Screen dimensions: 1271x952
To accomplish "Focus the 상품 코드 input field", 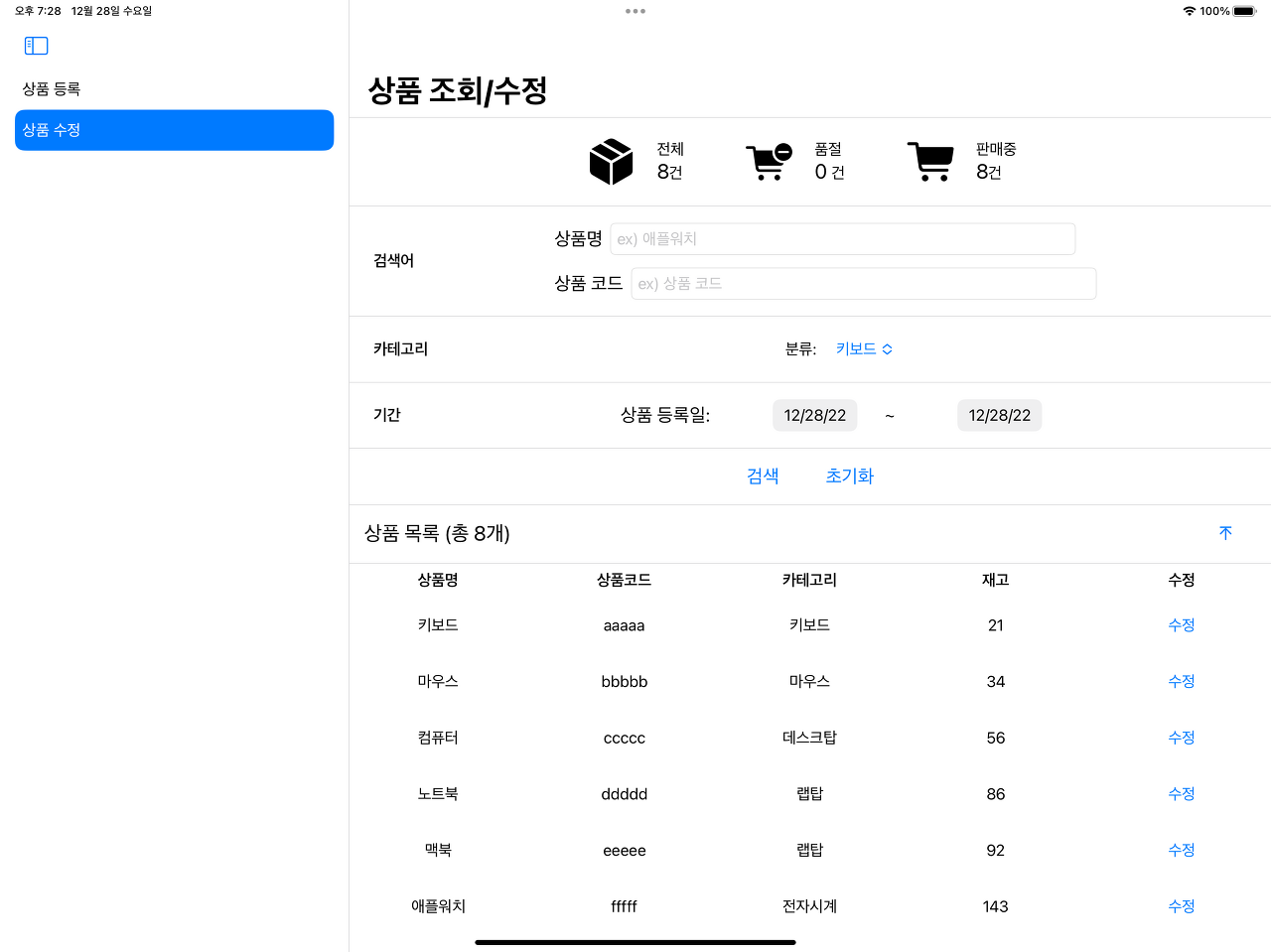I will click(863, 284).
